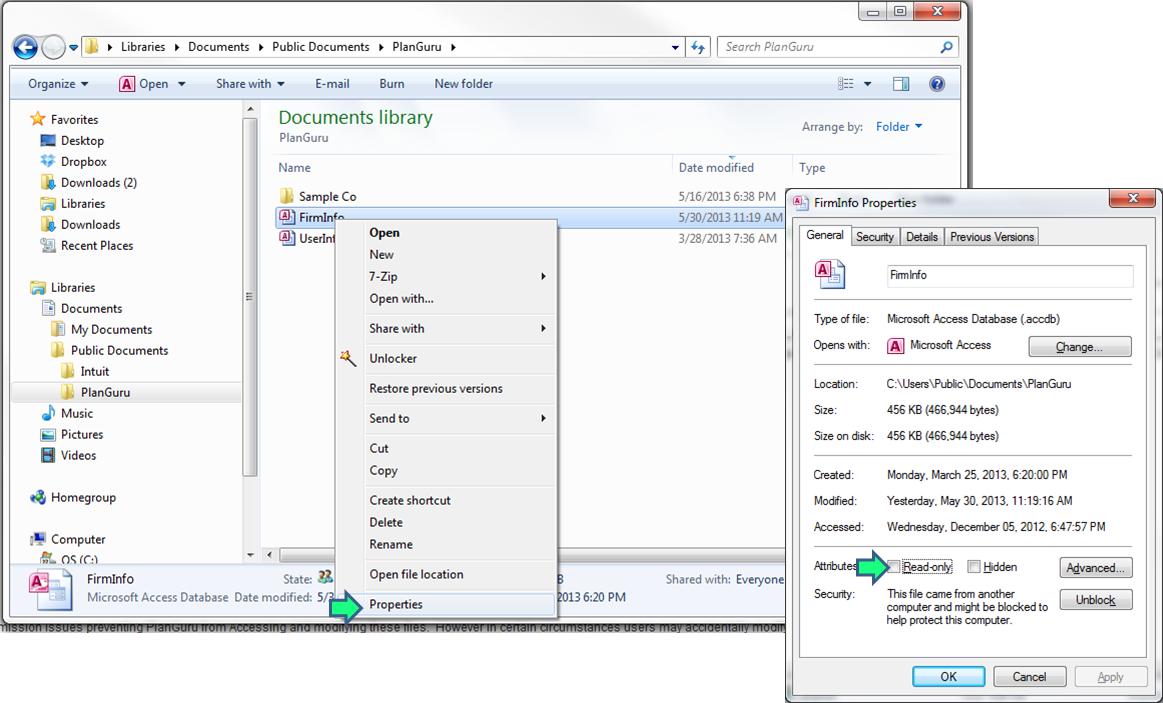Select the Dropbox icon under Favorites
This screenshot has height=703, width=1163.
click(x=48, y=161)
